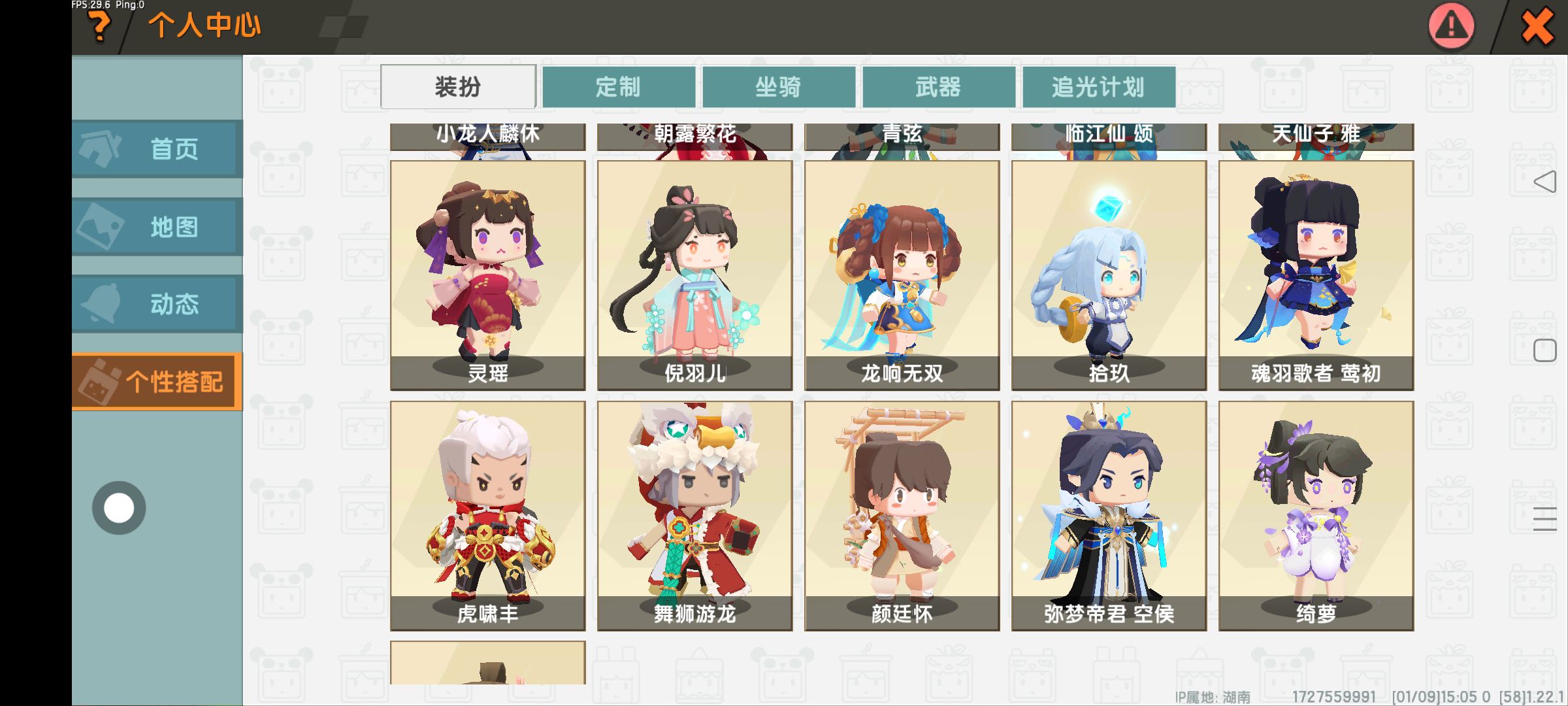Switch to the 追光计划 tab
Screen dimensions: 1568x706
(x=1098, y=86)
